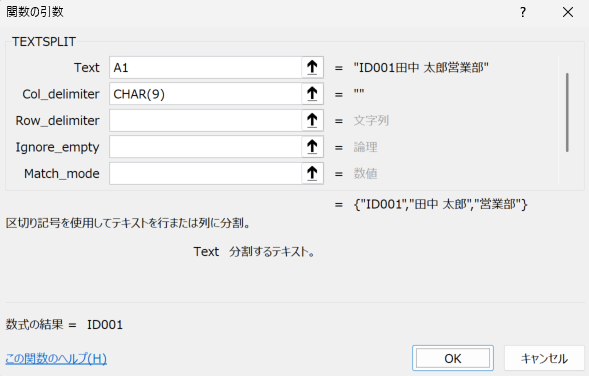Viewport: 589px width, 376px height.
Task: Click the empty Ignore_empty input field
Action: (x=205, y=147)
